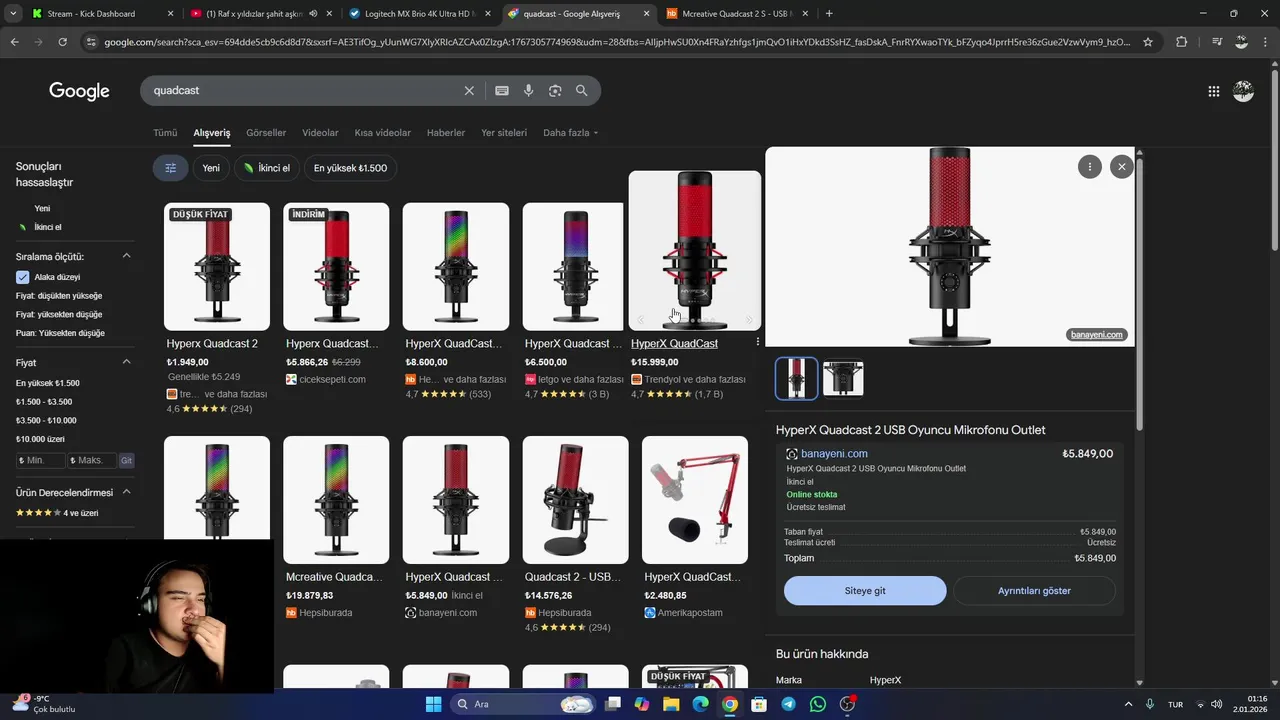Toggle the Yeni filter chip
Screen dimensions: 1280x720
point(211,168)
